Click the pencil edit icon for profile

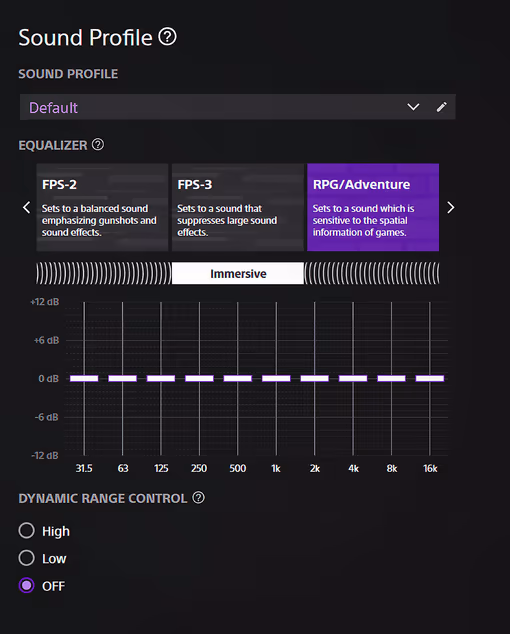tap(441, 107)
